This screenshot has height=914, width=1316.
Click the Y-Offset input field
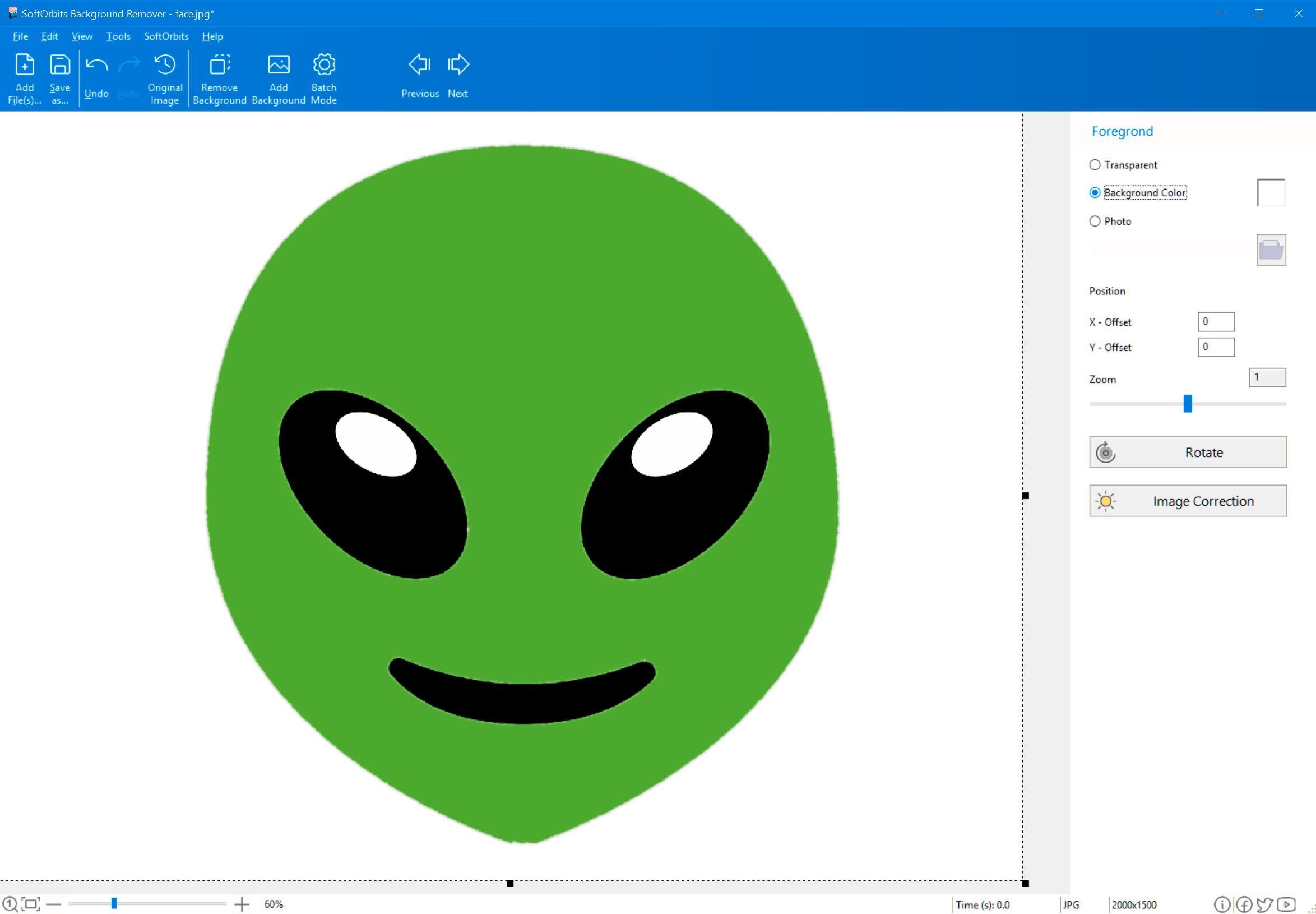tap(1216, 346)
